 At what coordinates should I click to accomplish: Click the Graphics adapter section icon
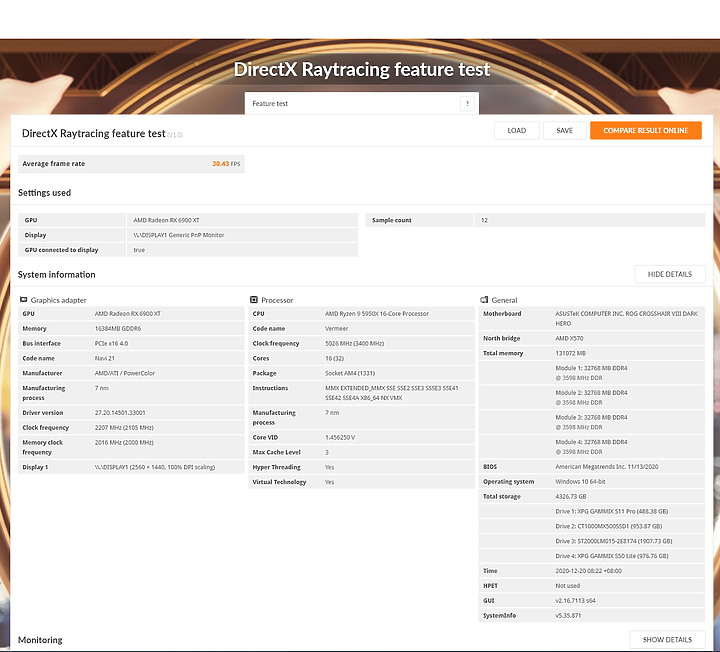[x=23, y=300]
